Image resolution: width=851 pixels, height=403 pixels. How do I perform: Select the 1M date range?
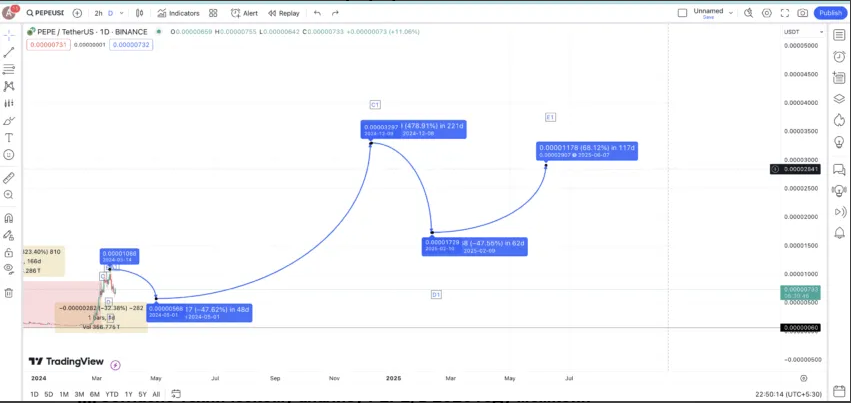click(64, 394)
